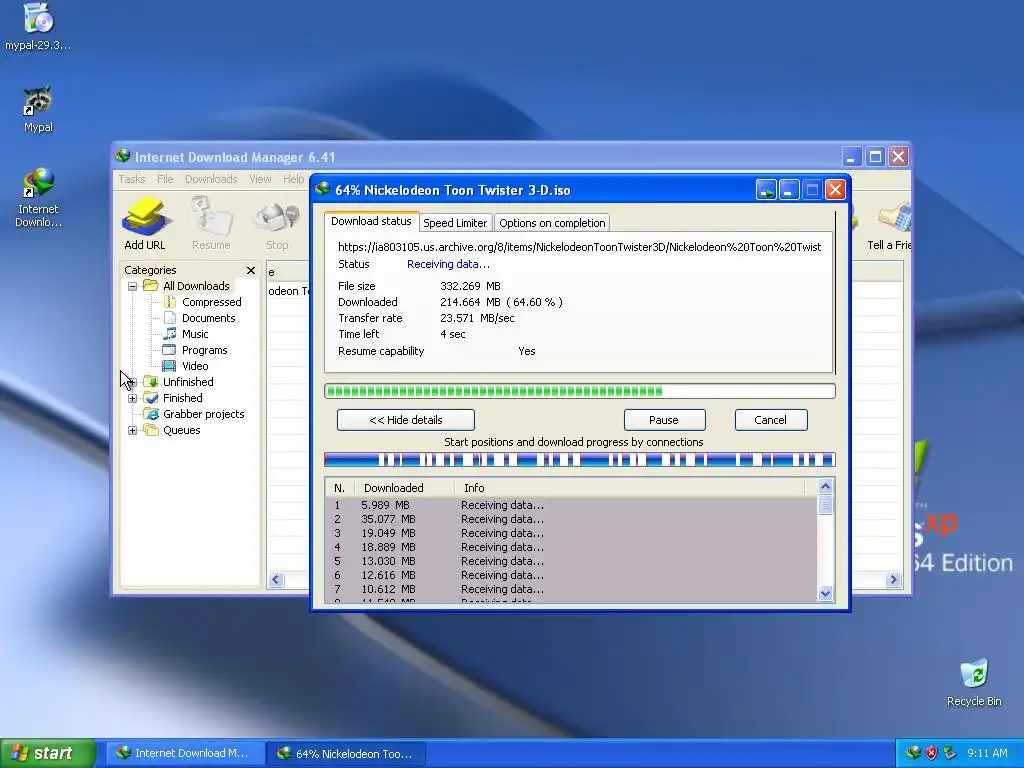The height and width of the screenshot is (768, 1024).
Task: Select the Queues category
Action: pos(182,430)
